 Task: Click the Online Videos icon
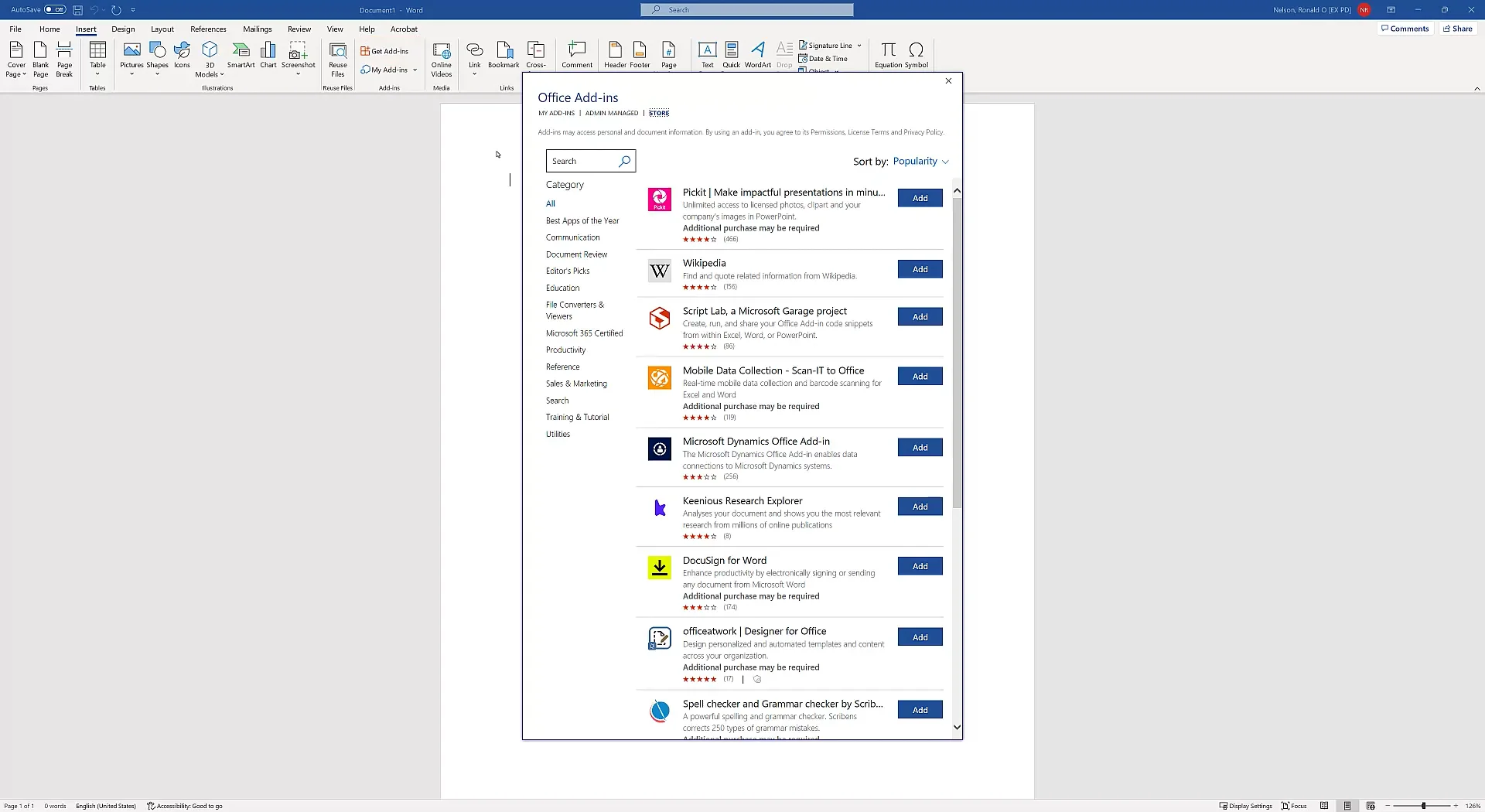442,60
